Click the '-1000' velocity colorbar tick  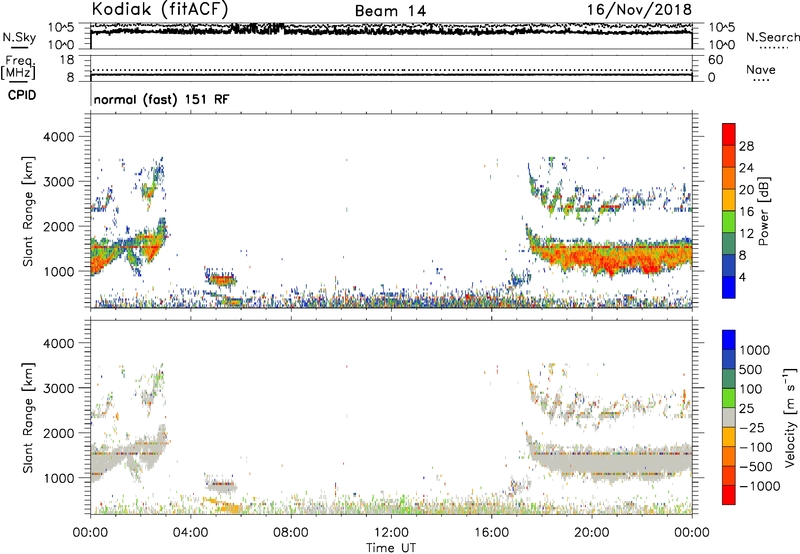(x=759, y=486)
